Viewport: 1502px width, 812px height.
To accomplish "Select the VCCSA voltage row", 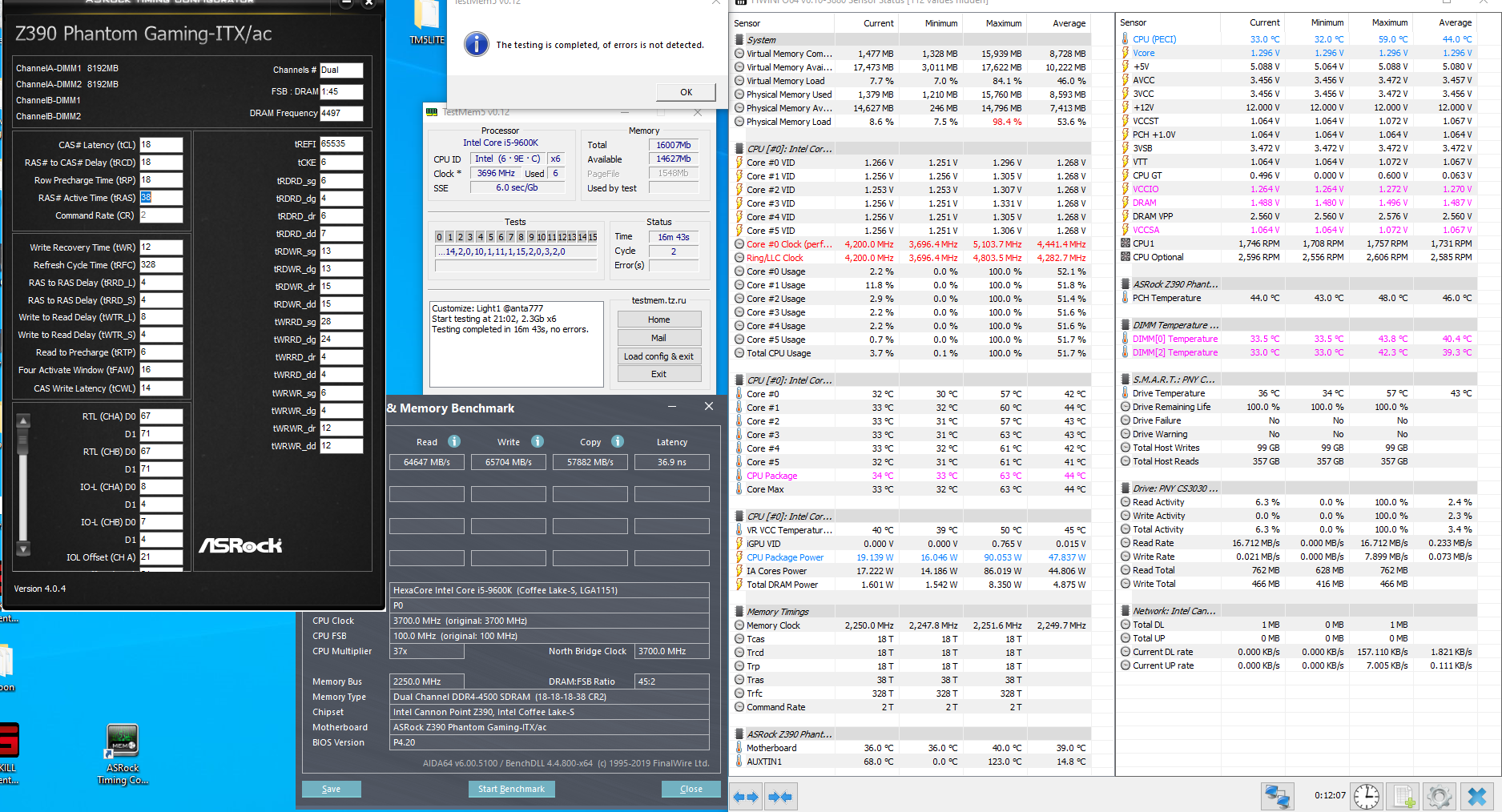I will (x=1297, y=230).
